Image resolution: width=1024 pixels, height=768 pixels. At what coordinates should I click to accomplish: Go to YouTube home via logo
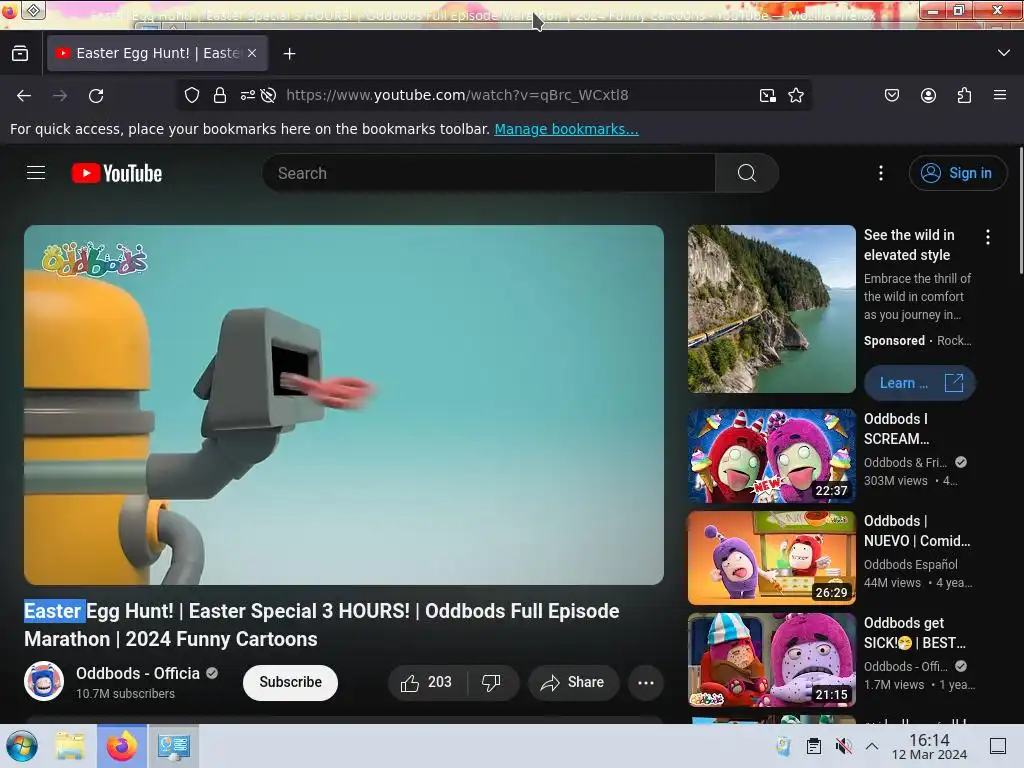[x=117, y=174]
